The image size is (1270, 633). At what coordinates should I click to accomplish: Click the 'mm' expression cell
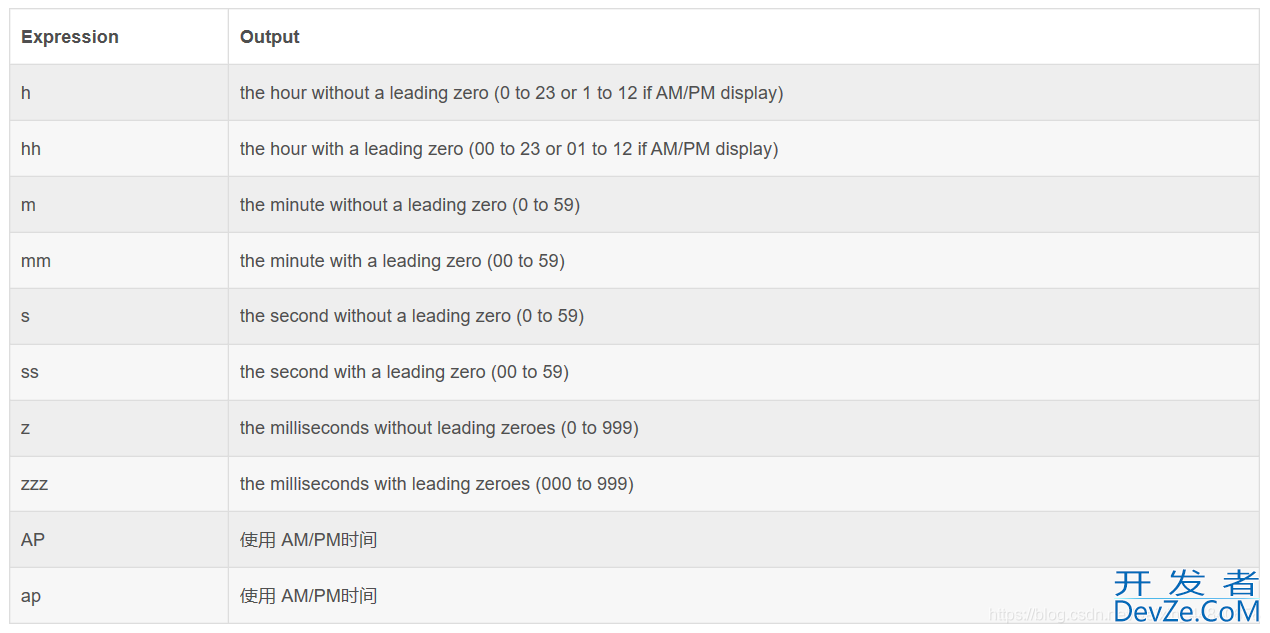point(119,261)
